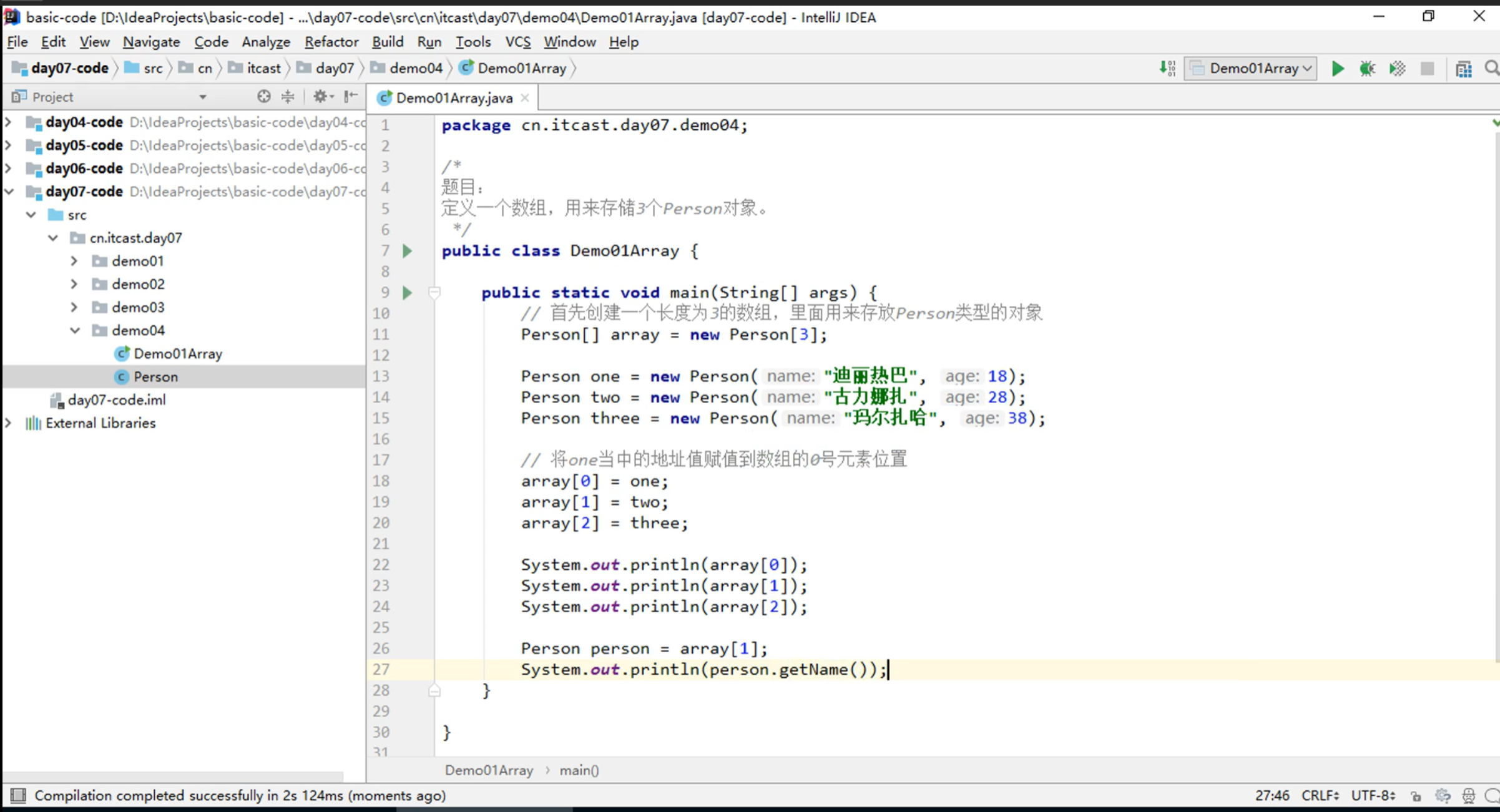Screen dimensions: 1500x812
Task: Open the Refactor menu
Action: (331, 42)
